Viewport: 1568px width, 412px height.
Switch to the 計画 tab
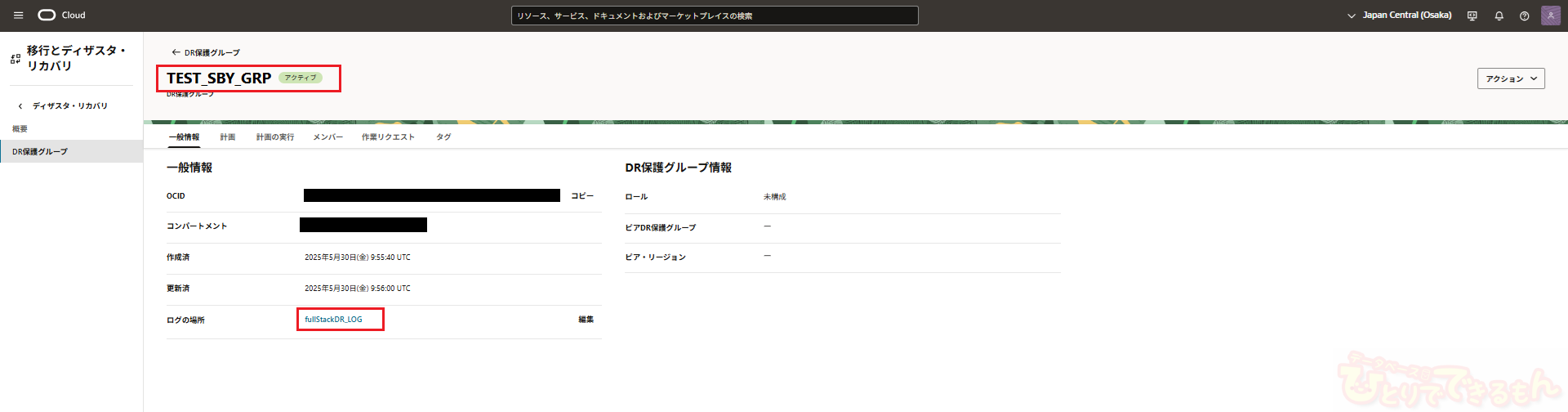(x=228, y=137)
